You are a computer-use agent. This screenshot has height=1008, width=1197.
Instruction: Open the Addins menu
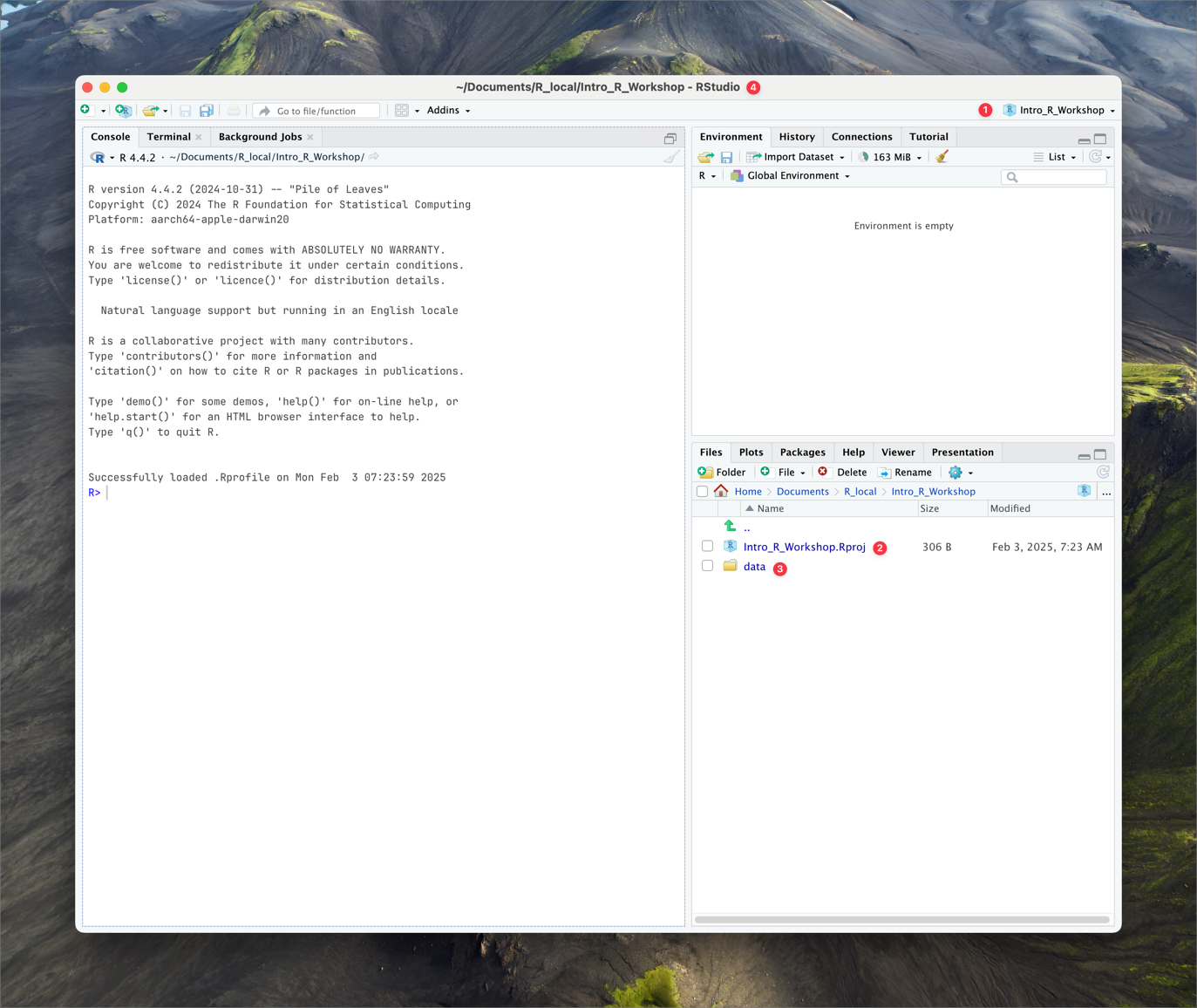coord(448,111)
